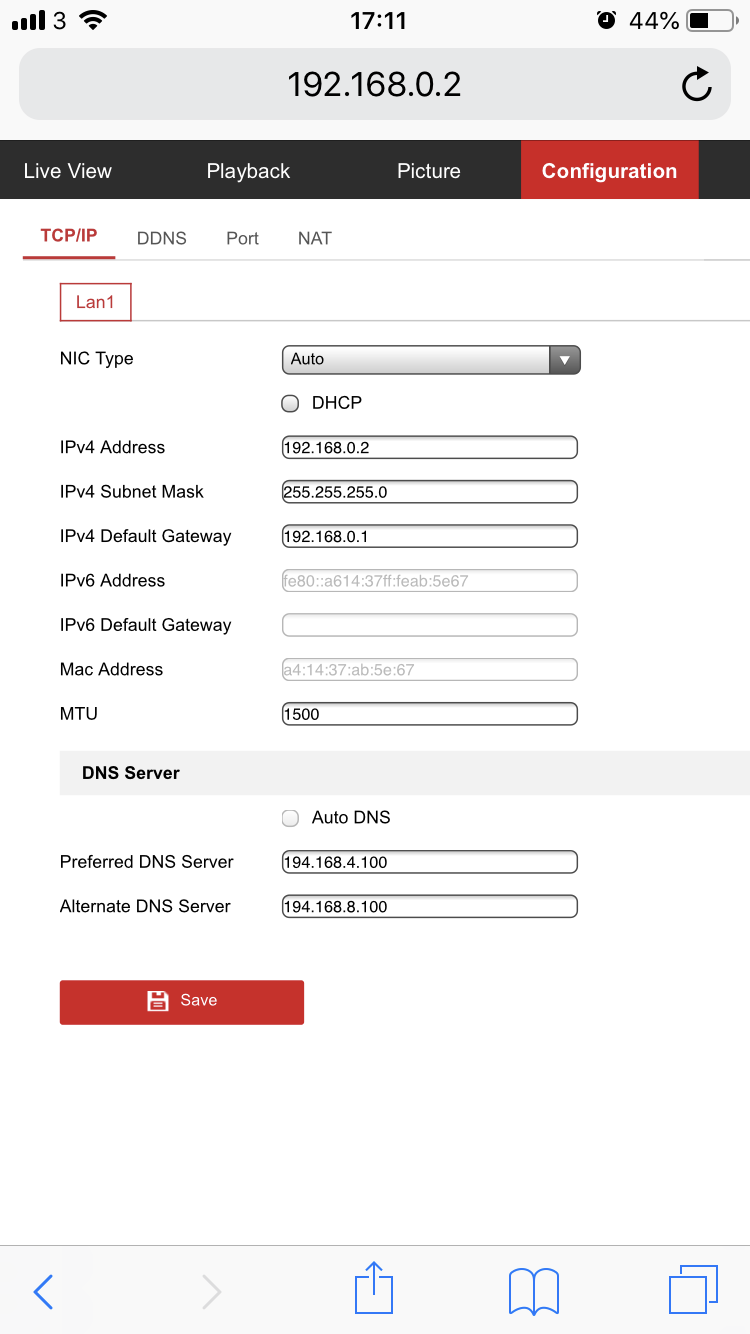Enable the Auto DNS checkbox
This screenshot has height=1334, width=750.
[x=291, y=818]
